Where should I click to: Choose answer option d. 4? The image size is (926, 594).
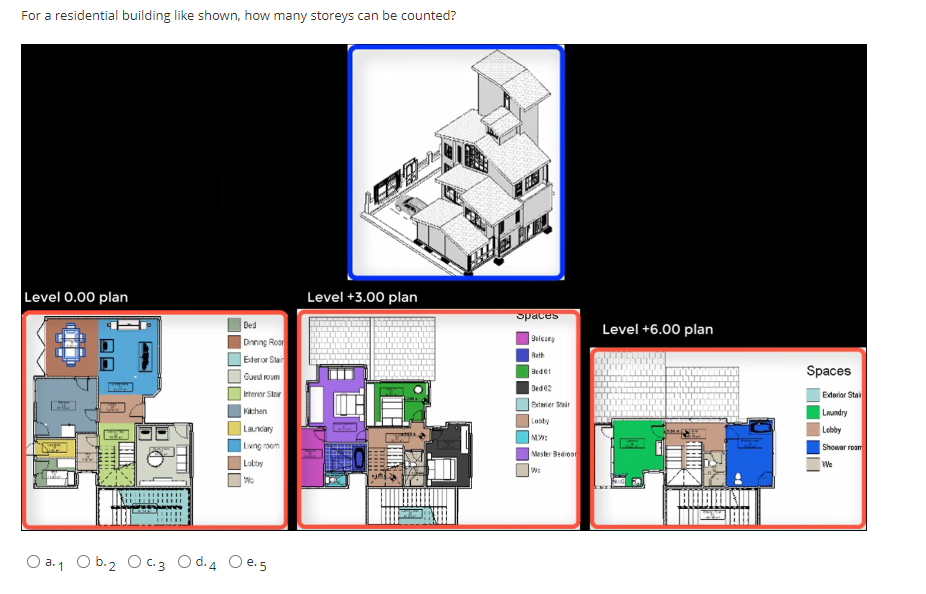[184, 561]
